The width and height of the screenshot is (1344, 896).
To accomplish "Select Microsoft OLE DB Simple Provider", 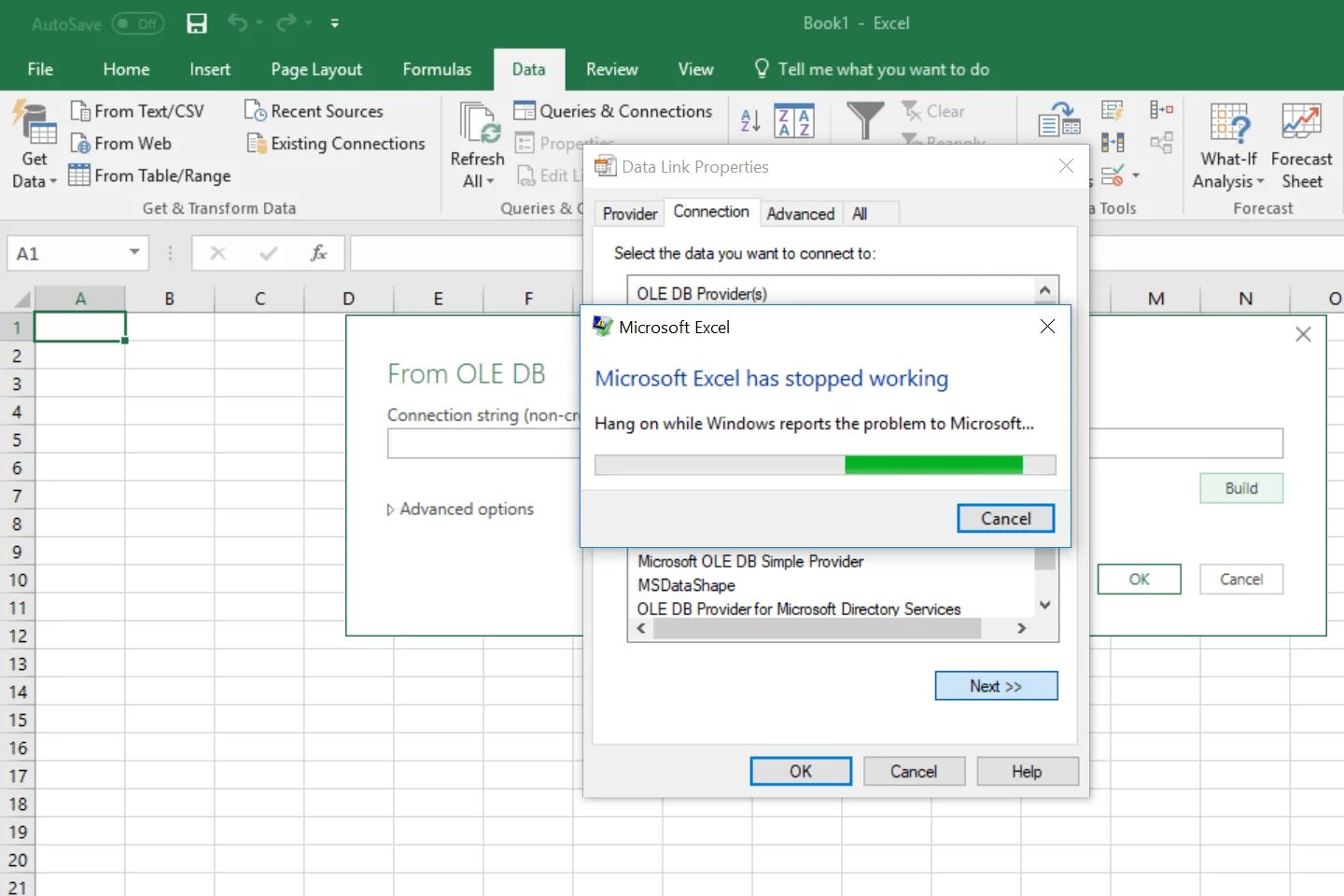I will pyautogui.click(x=749, y=561).
